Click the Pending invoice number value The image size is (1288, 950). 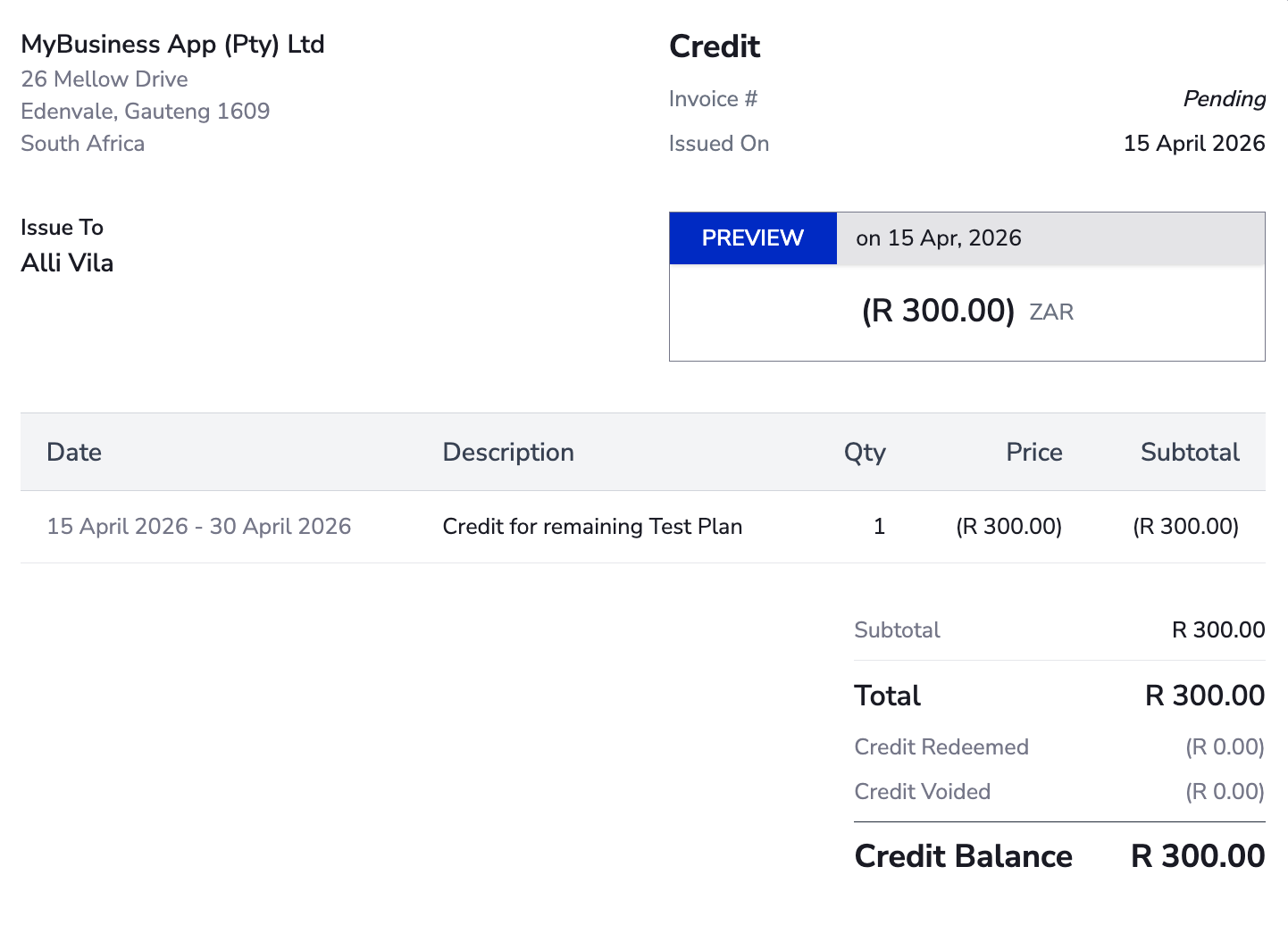click(1224, 99)
